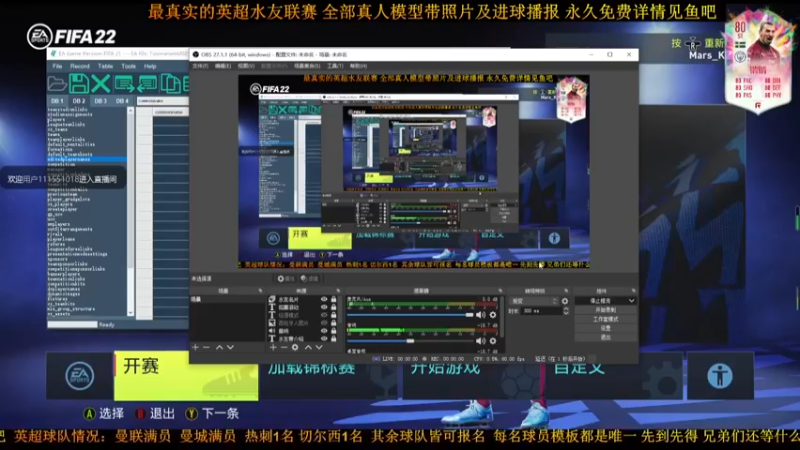The height and width of the screenshot is (450, 800).
Task: Open 帮助(H) menu in OBS
Action: click(x=358, y=66)
